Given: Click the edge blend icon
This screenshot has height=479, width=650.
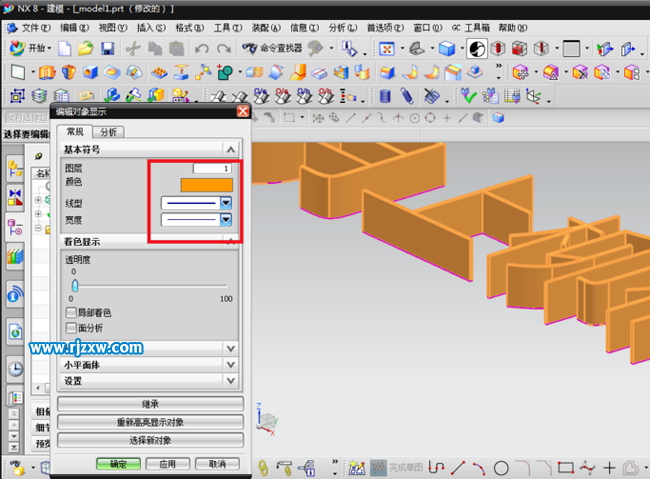Looking at the screenshot, I should 388,73.
